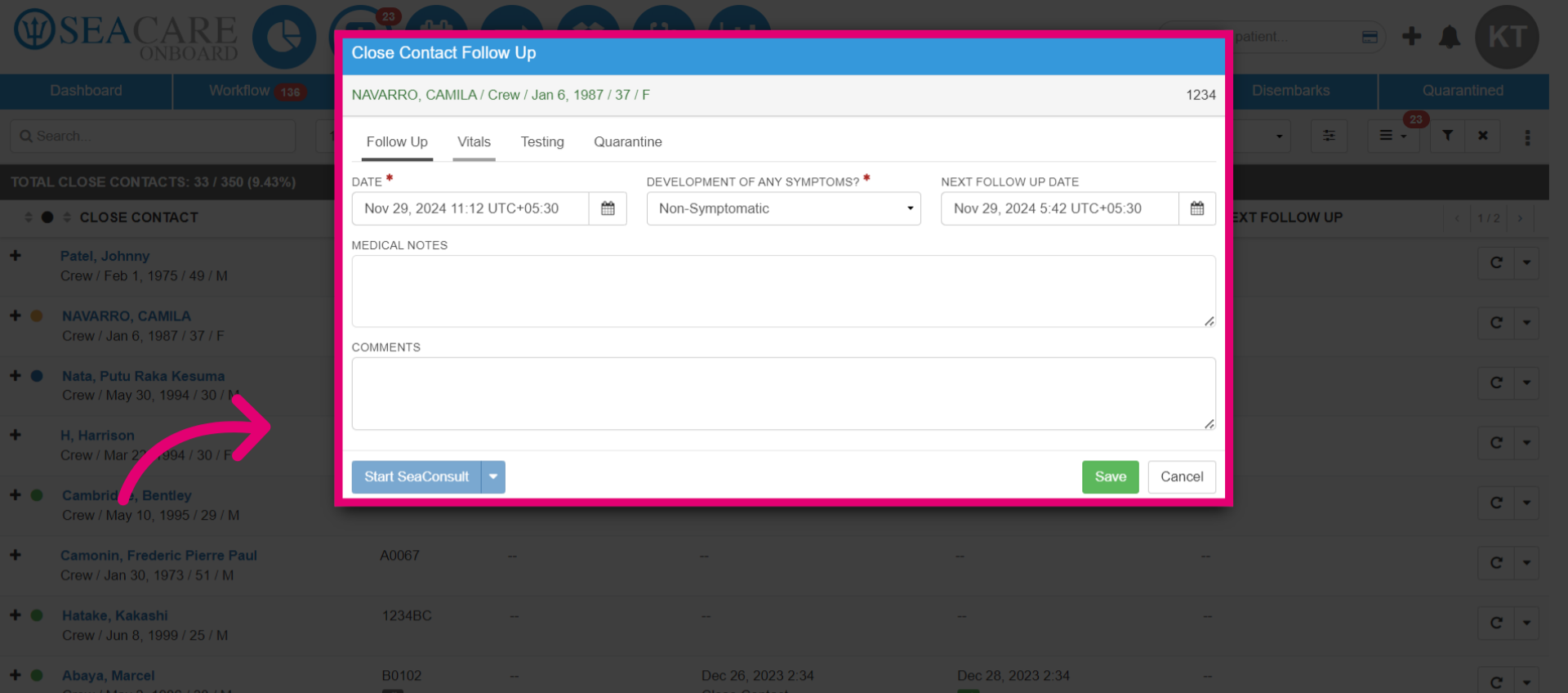Image resolution: width=1568 pixels, height=693 pixels.
Task: Open the Quarantined tab
Action: [x=1463, y=91]
